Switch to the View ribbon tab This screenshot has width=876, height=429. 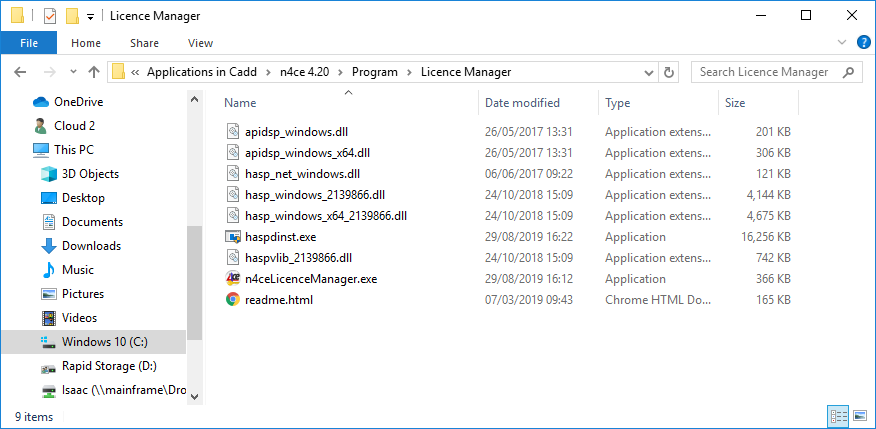coord(200,43)
